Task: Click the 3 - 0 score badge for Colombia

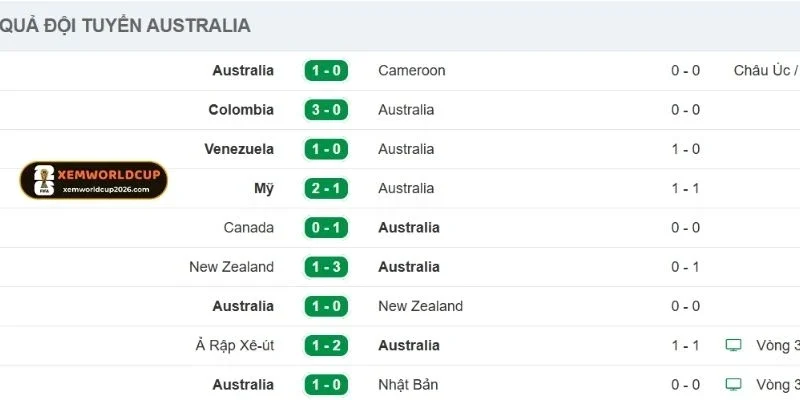Action: pos(326,110)
